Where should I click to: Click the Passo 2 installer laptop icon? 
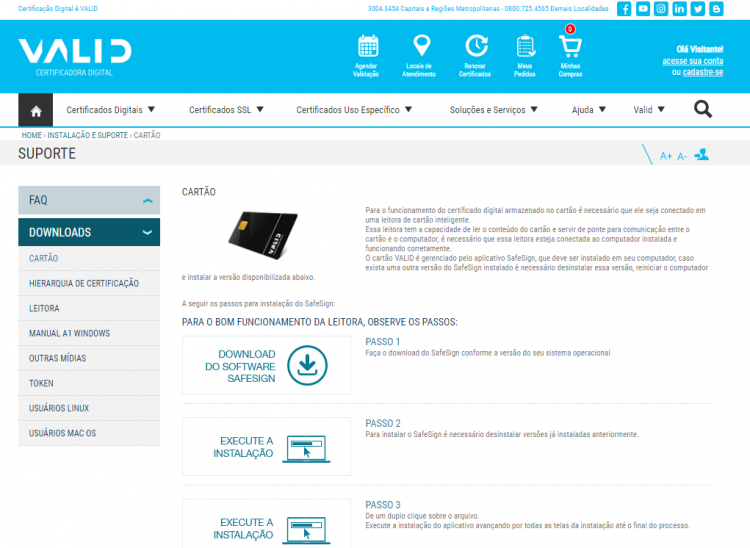306,449
